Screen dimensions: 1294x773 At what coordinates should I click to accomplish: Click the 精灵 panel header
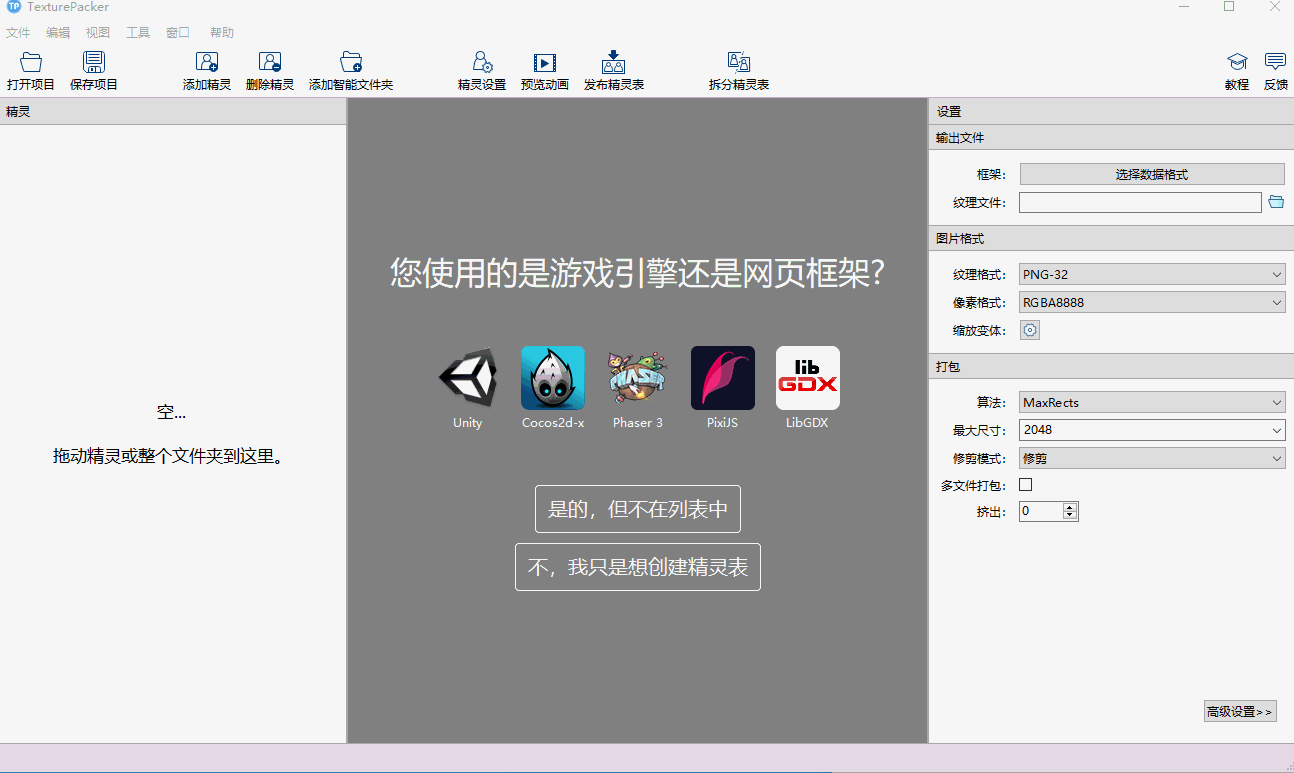(173, 111)
